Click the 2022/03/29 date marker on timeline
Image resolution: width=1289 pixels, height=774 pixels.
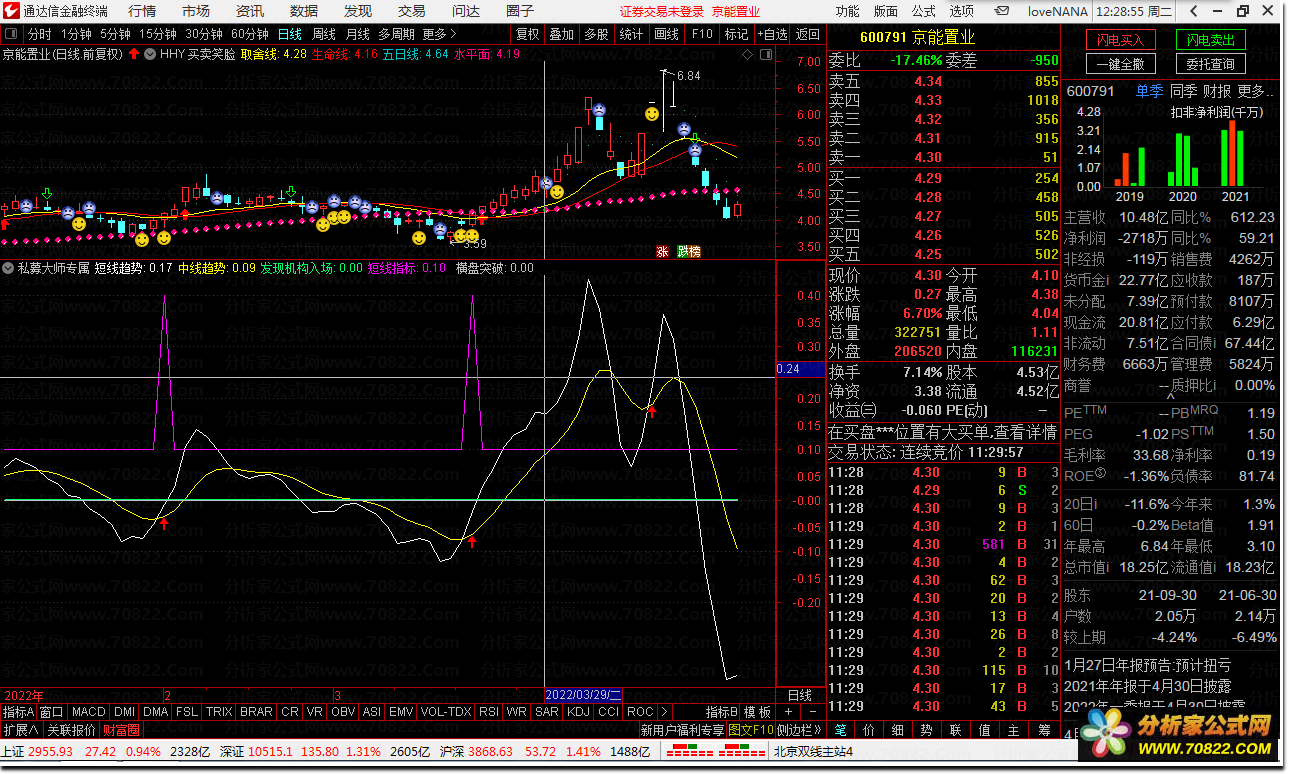pyautogui.click(x=584, y=695)
